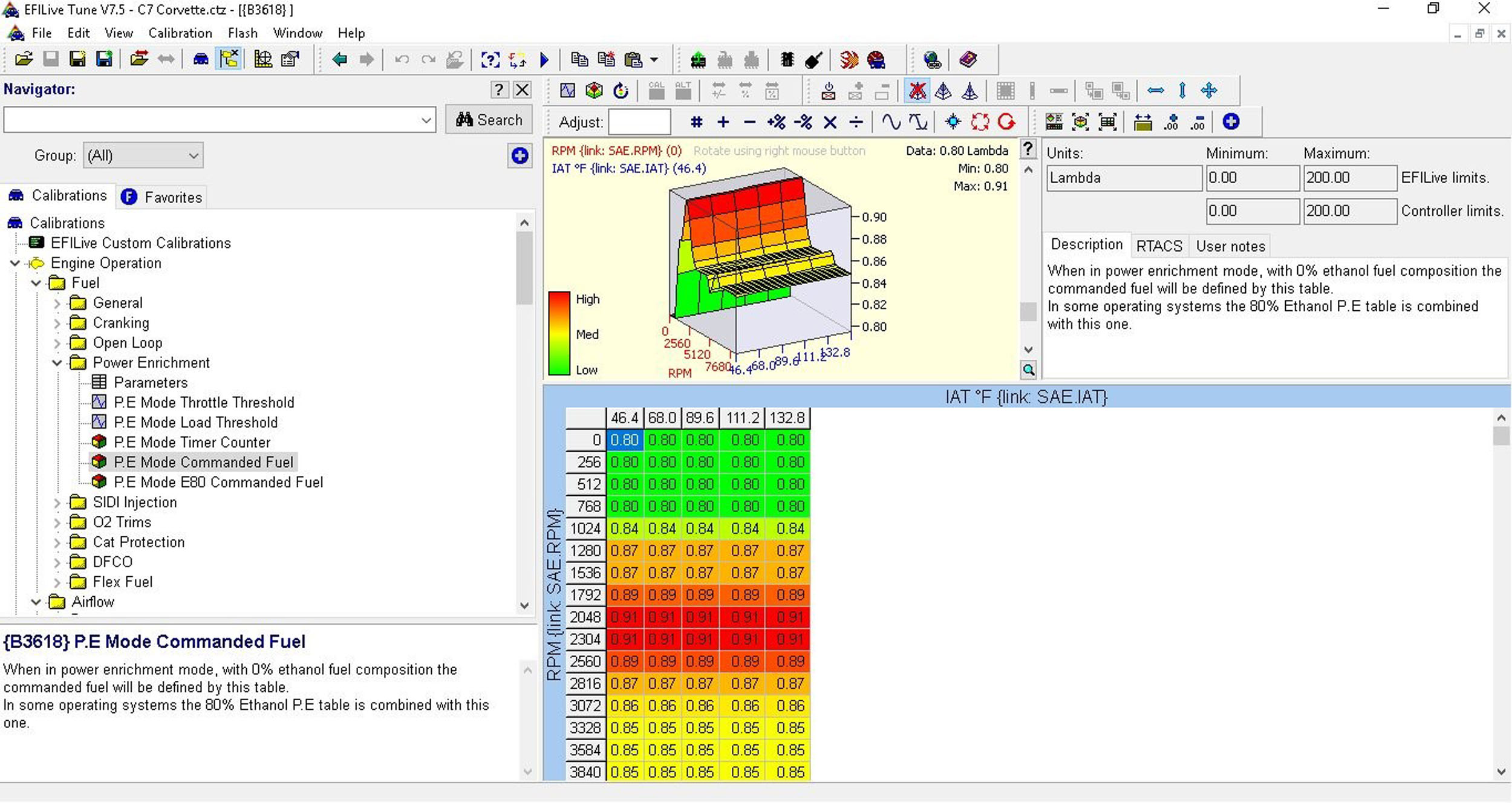Click the minus subtract-value icon
This screenshot has width=1512, height=803.
coord(749,122)
